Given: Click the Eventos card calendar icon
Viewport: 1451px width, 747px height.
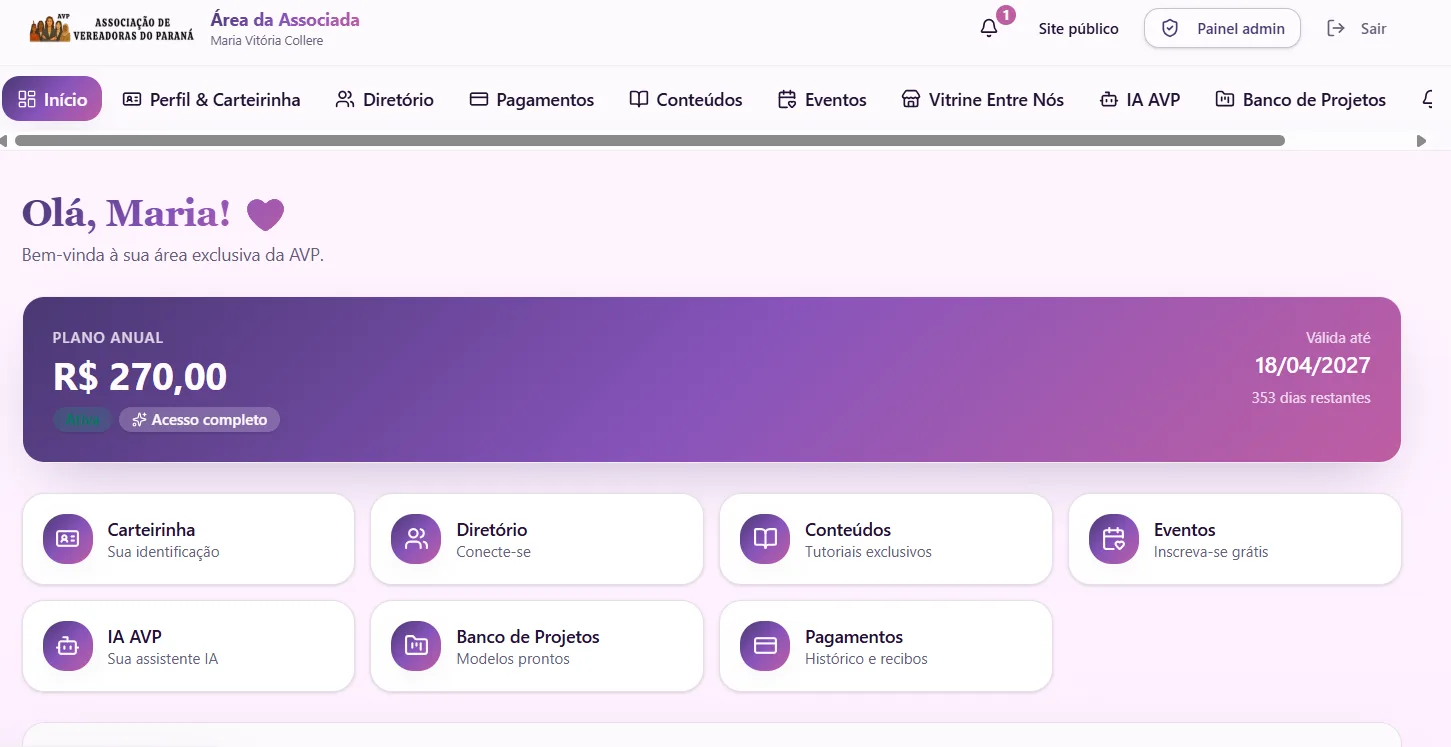Looking at the screenshot, I should [1114, 539].
